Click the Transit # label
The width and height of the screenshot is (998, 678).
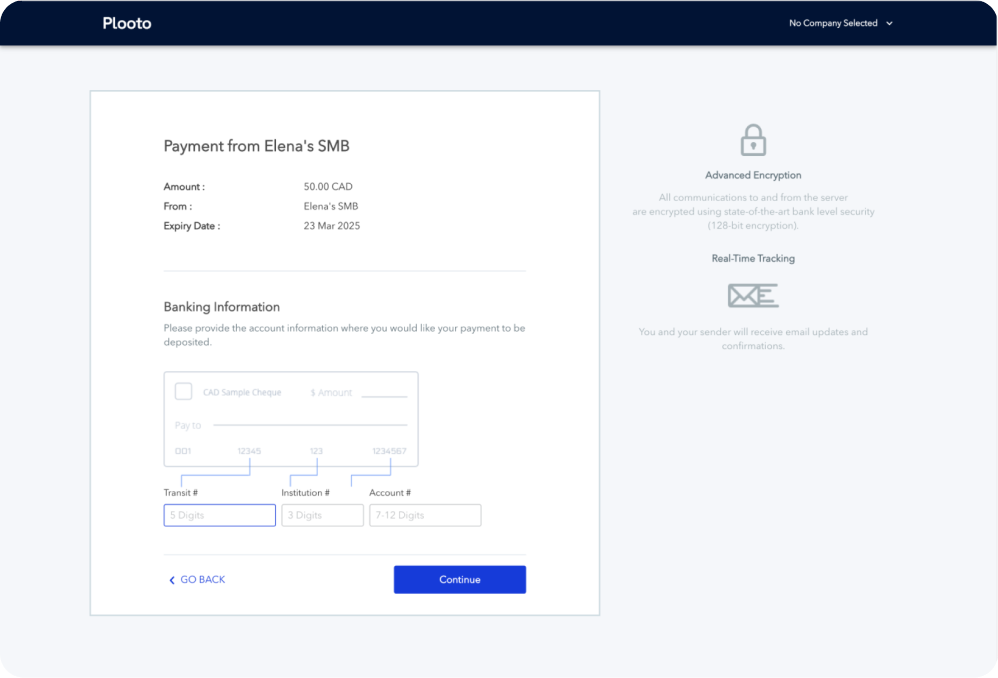point(181,493)
